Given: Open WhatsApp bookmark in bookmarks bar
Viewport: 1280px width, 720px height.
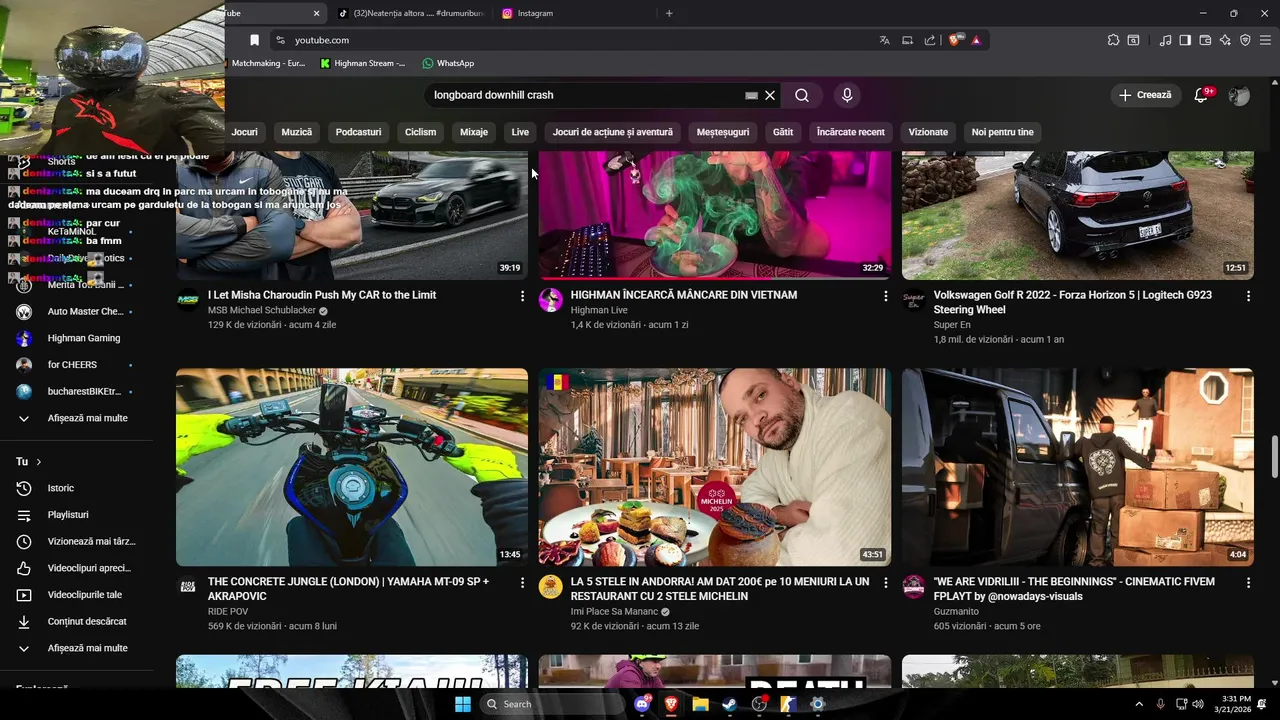Looking at the screenshot, I should (448, 63).
